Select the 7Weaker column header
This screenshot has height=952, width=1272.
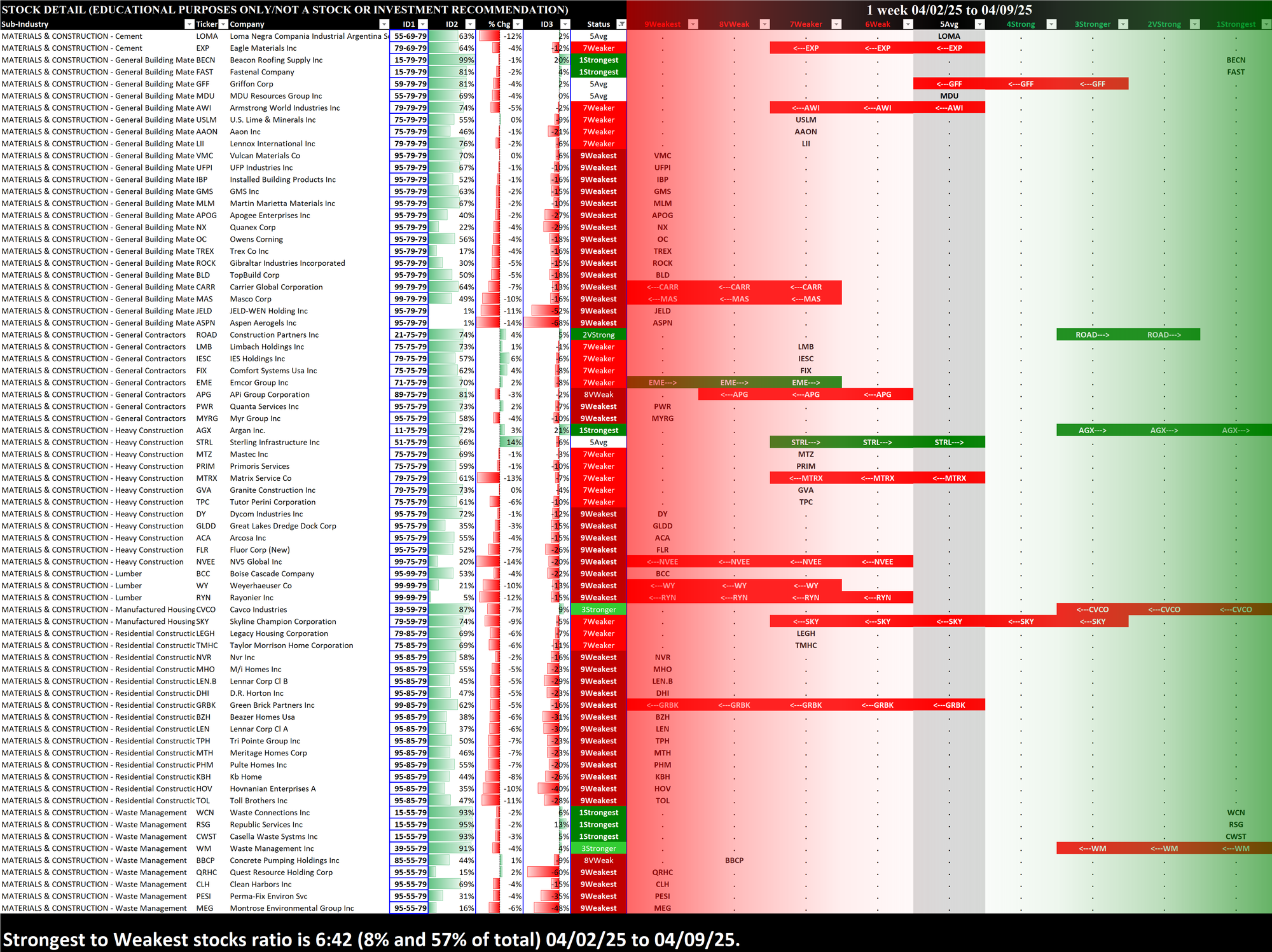[805, 24]
